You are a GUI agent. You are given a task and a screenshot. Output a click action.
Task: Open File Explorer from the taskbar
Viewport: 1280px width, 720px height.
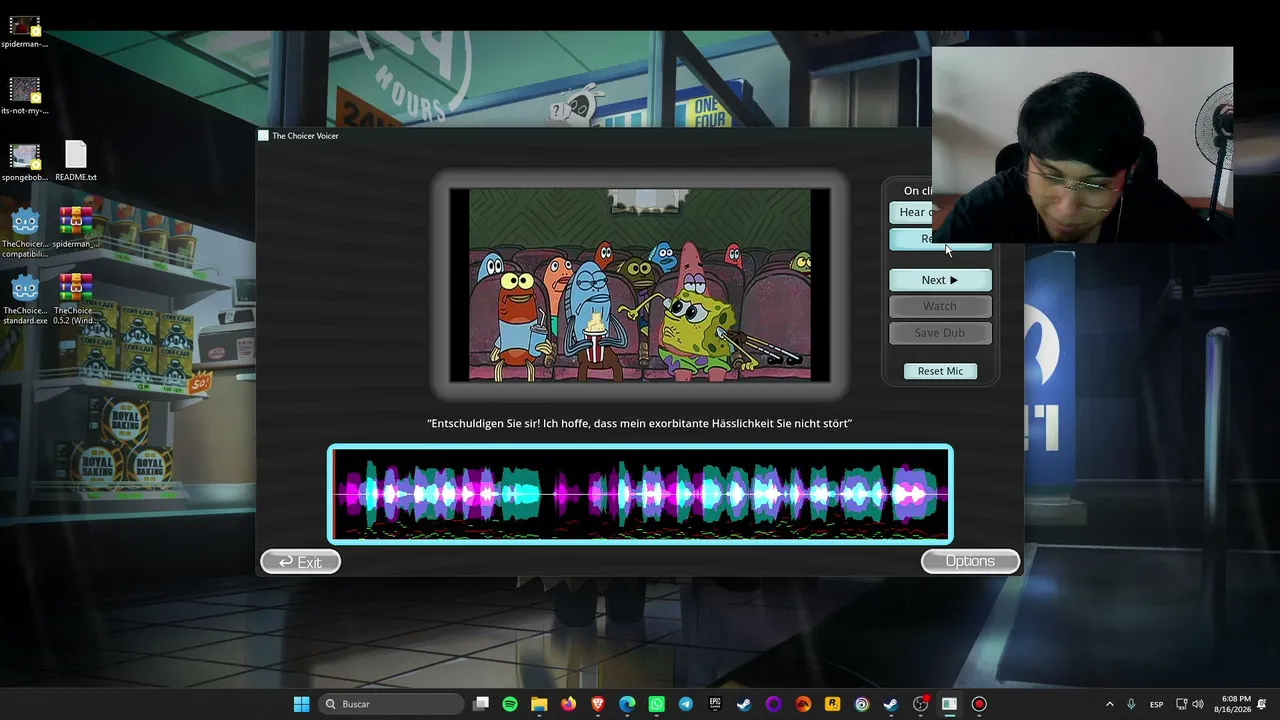click(x=539, y=704)
